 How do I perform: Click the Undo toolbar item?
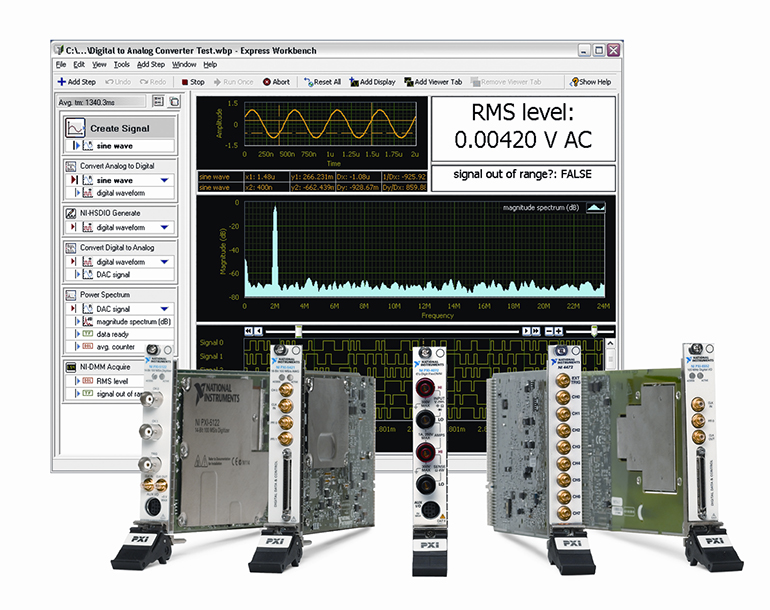[x=118, y=82]
